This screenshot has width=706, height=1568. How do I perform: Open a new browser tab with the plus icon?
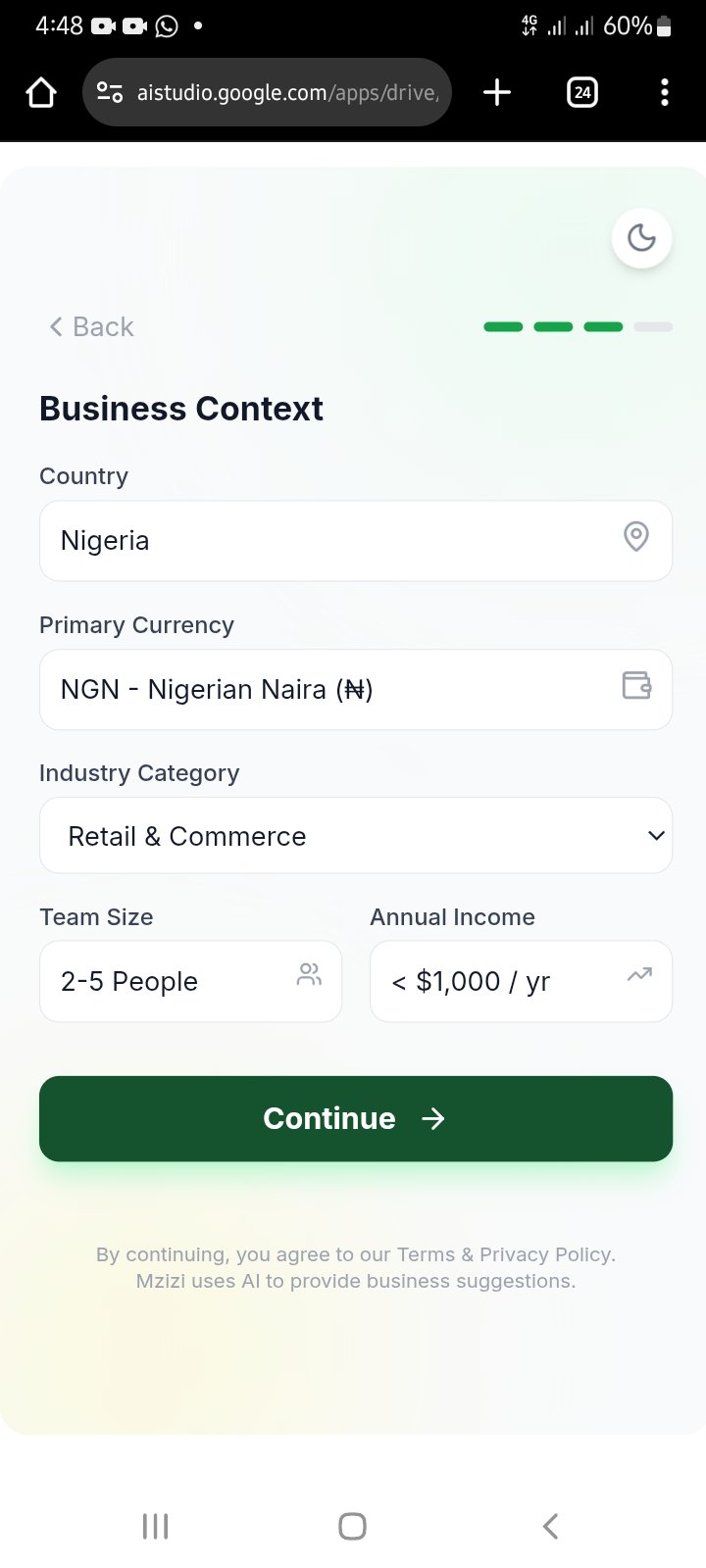coord(497,92)
